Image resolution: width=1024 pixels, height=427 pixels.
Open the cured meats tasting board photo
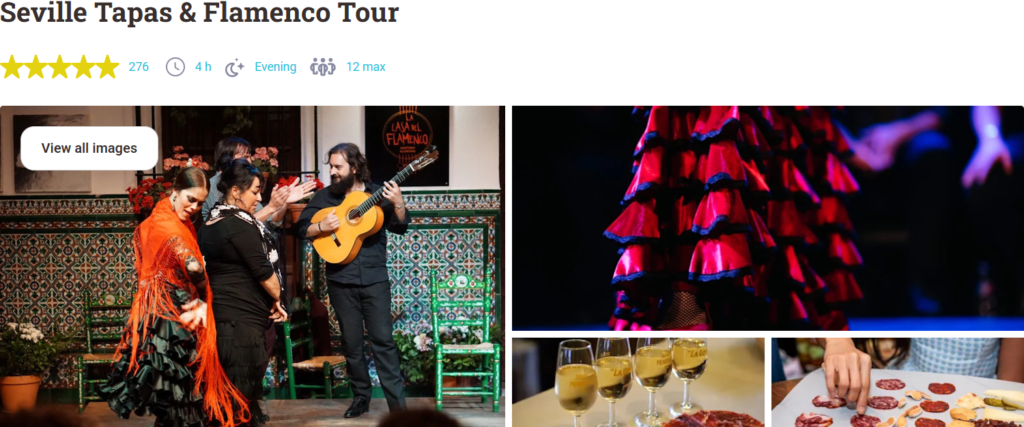[898, 383]
